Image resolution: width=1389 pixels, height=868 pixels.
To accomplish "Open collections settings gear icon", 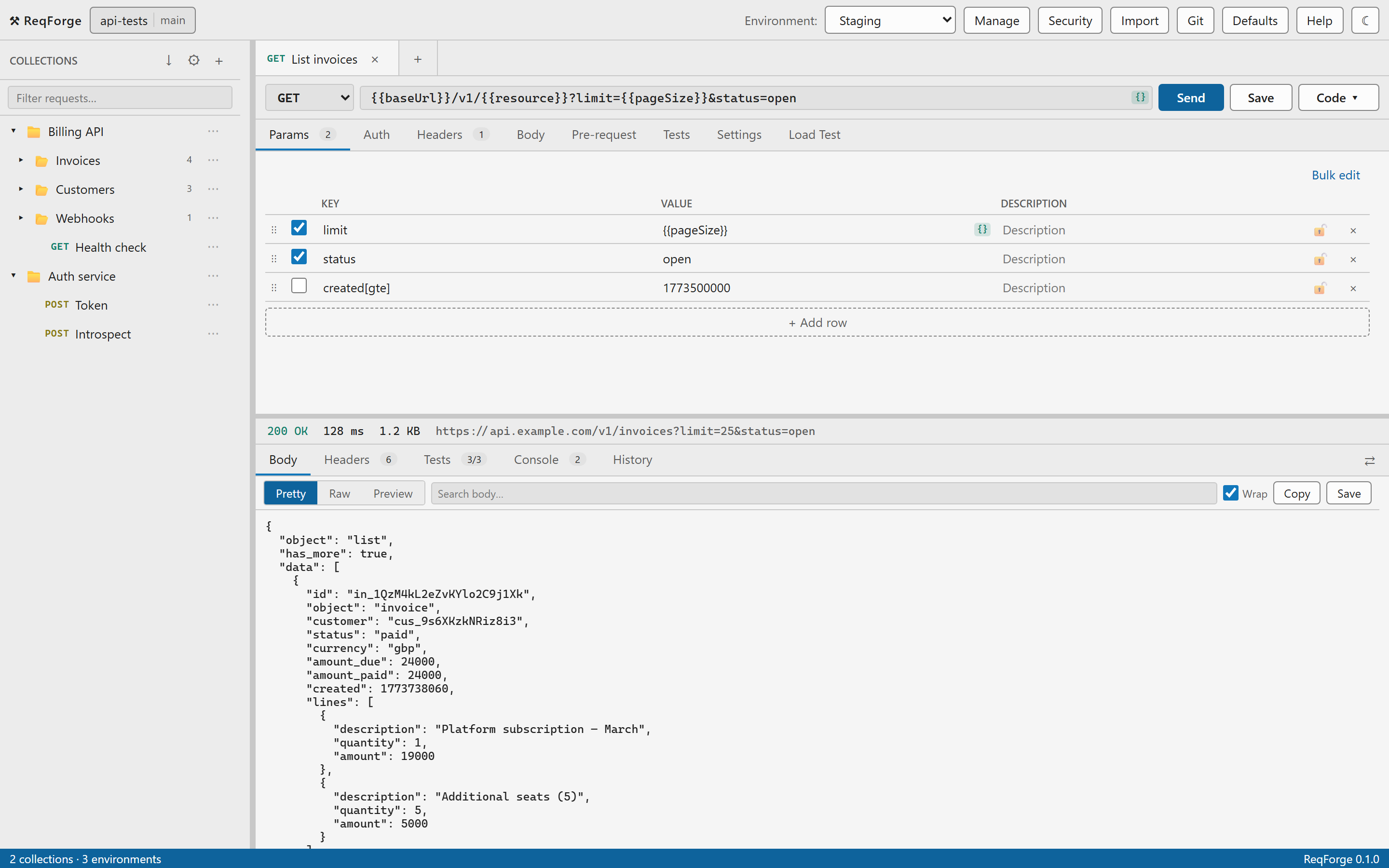I will pyautogui.click(x=194, y=60).
